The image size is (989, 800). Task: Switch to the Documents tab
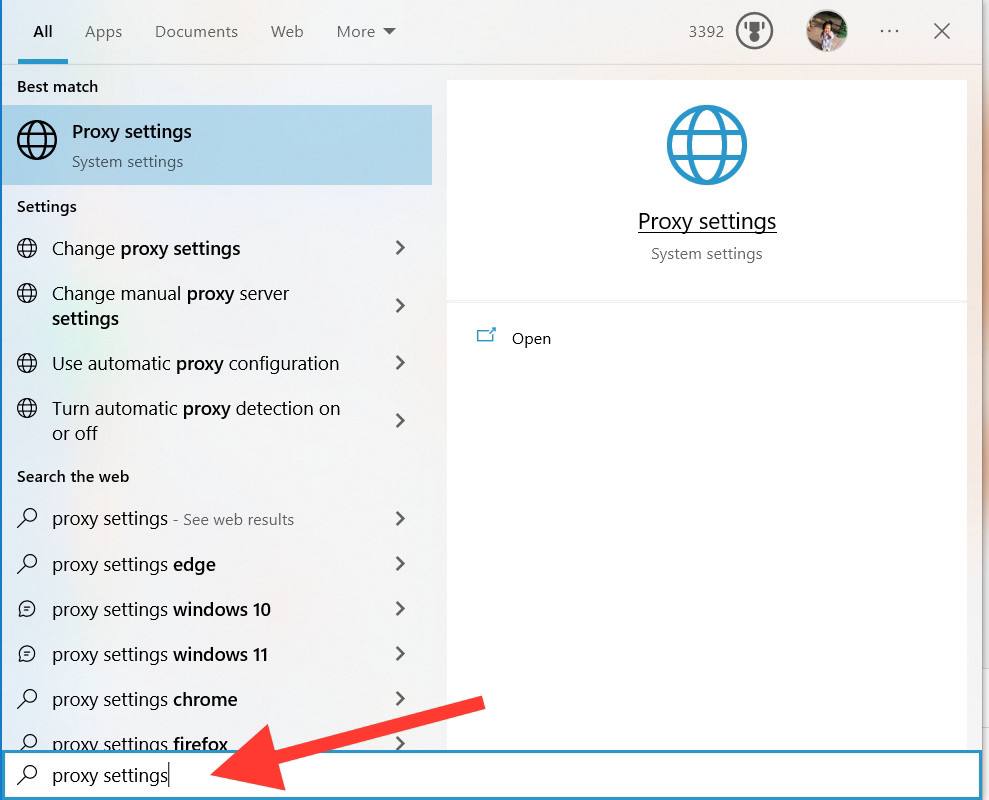point(196,31)
